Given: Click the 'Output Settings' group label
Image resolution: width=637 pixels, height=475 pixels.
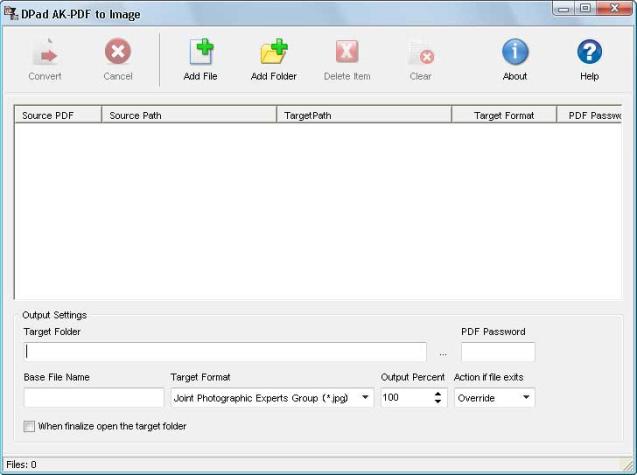Looking at the screenshot, I should click(54, 315).
